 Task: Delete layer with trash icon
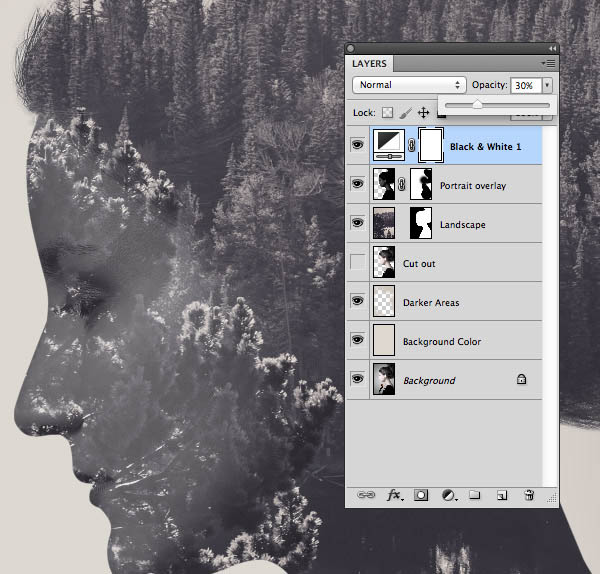click(529, 495)
